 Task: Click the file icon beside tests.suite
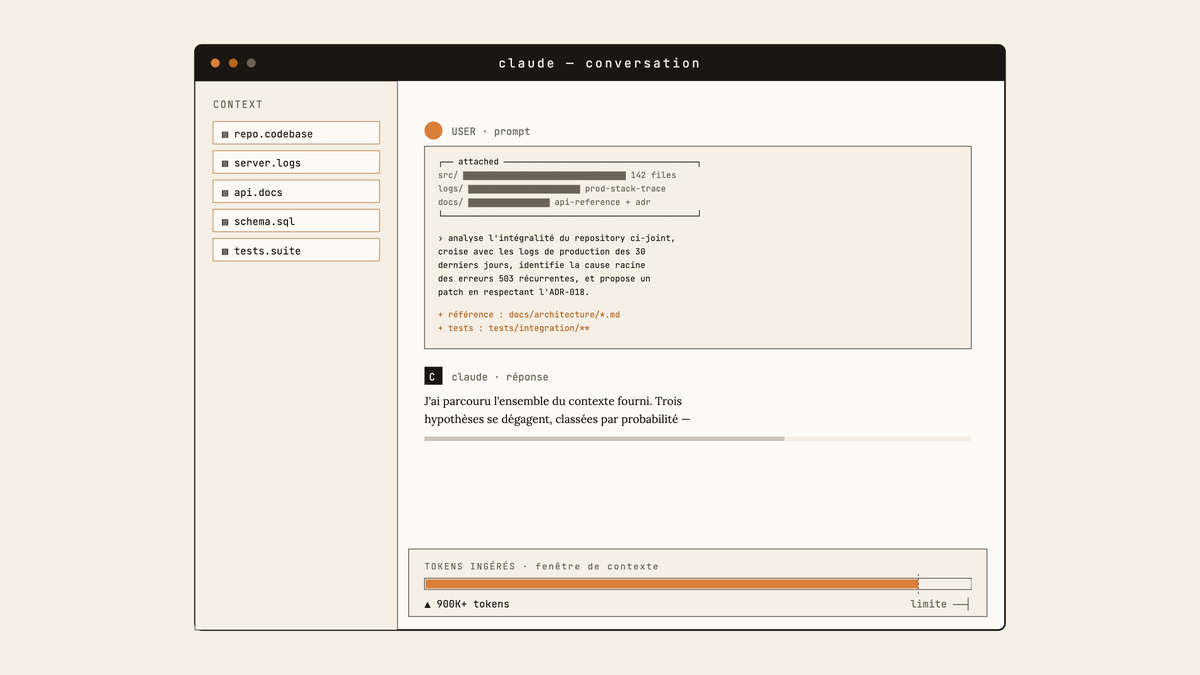coord(225,251)
